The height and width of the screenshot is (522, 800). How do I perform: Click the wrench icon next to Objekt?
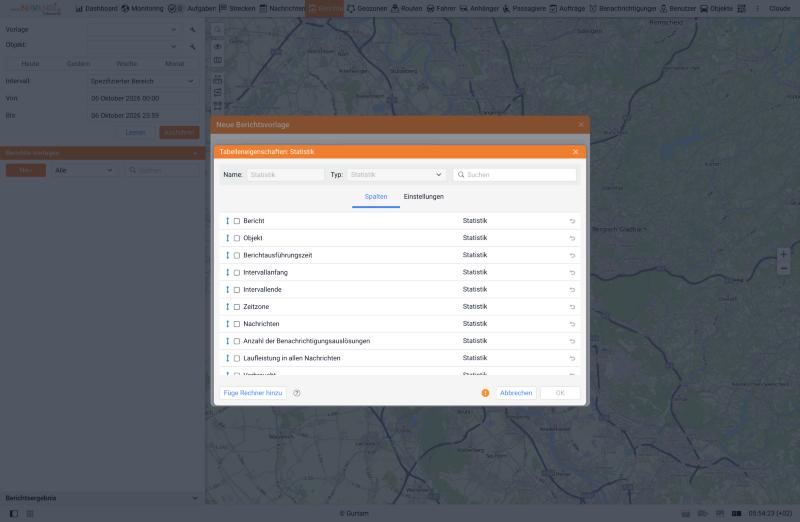pyautogui.click(x=192, y=46)
